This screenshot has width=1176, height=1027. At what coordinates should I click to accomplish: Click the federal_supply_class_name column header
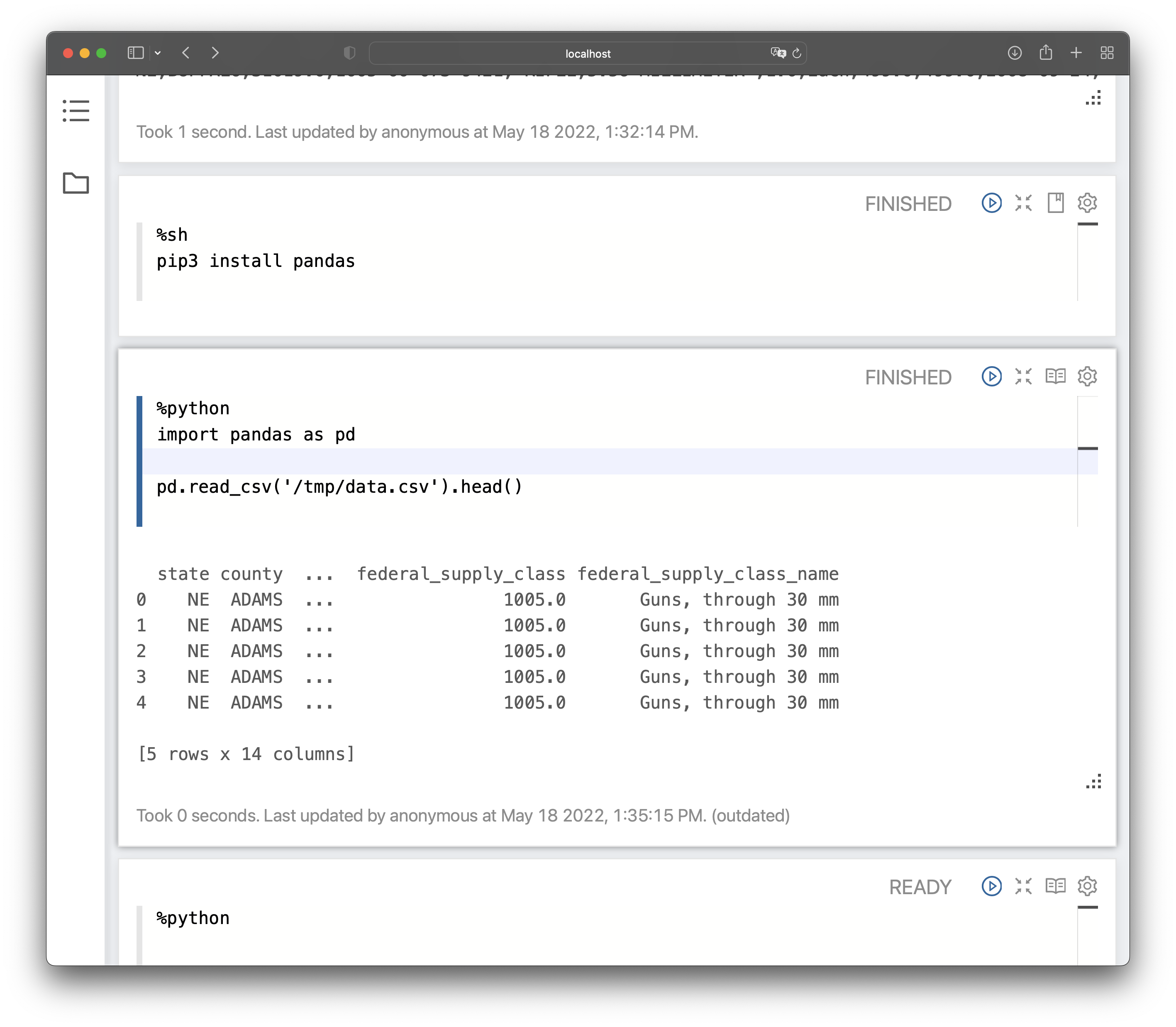(x=708, y=574)
